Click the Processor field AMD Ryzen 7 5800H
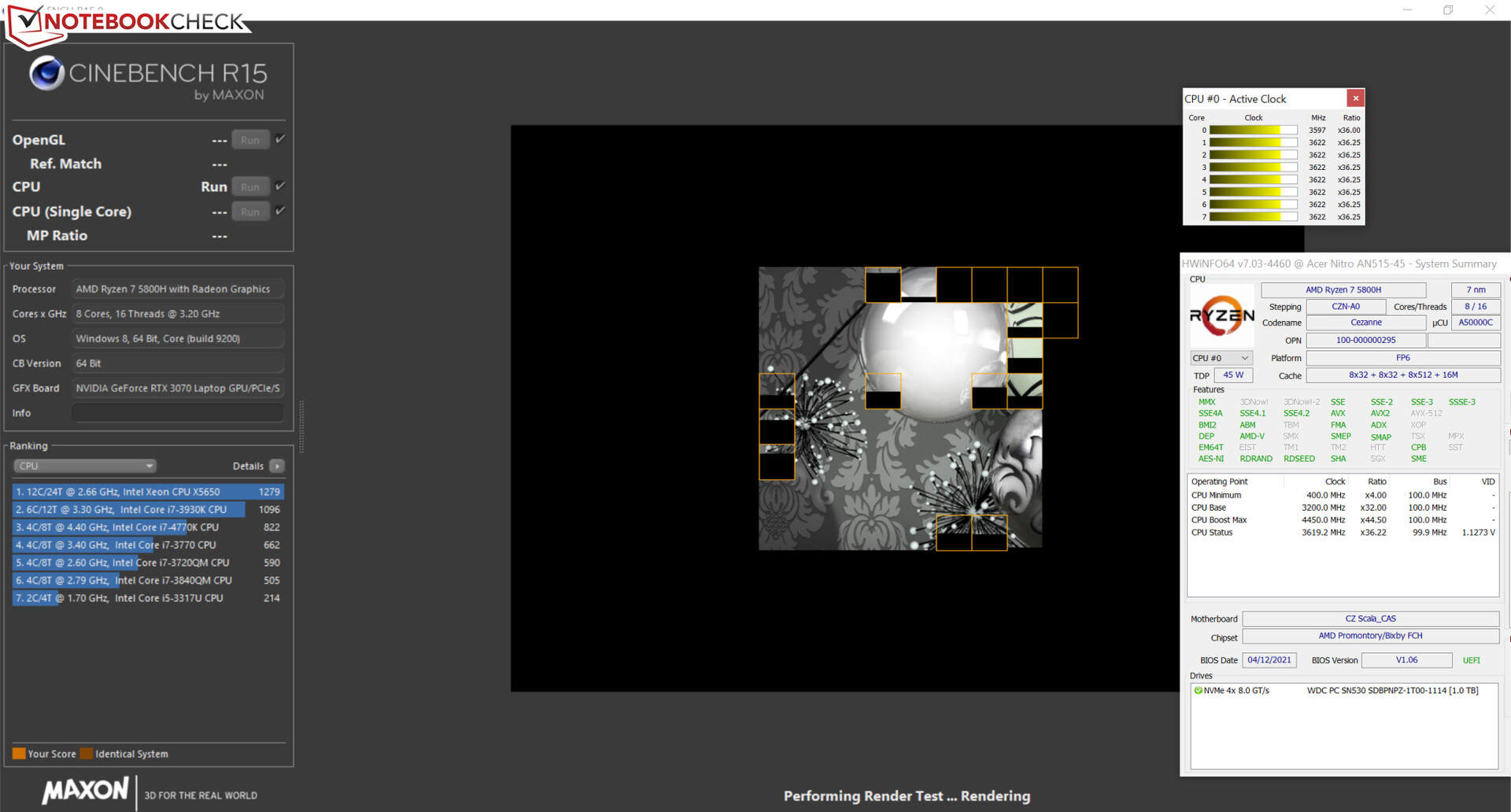1511x812 pixels. click(178, 290)
